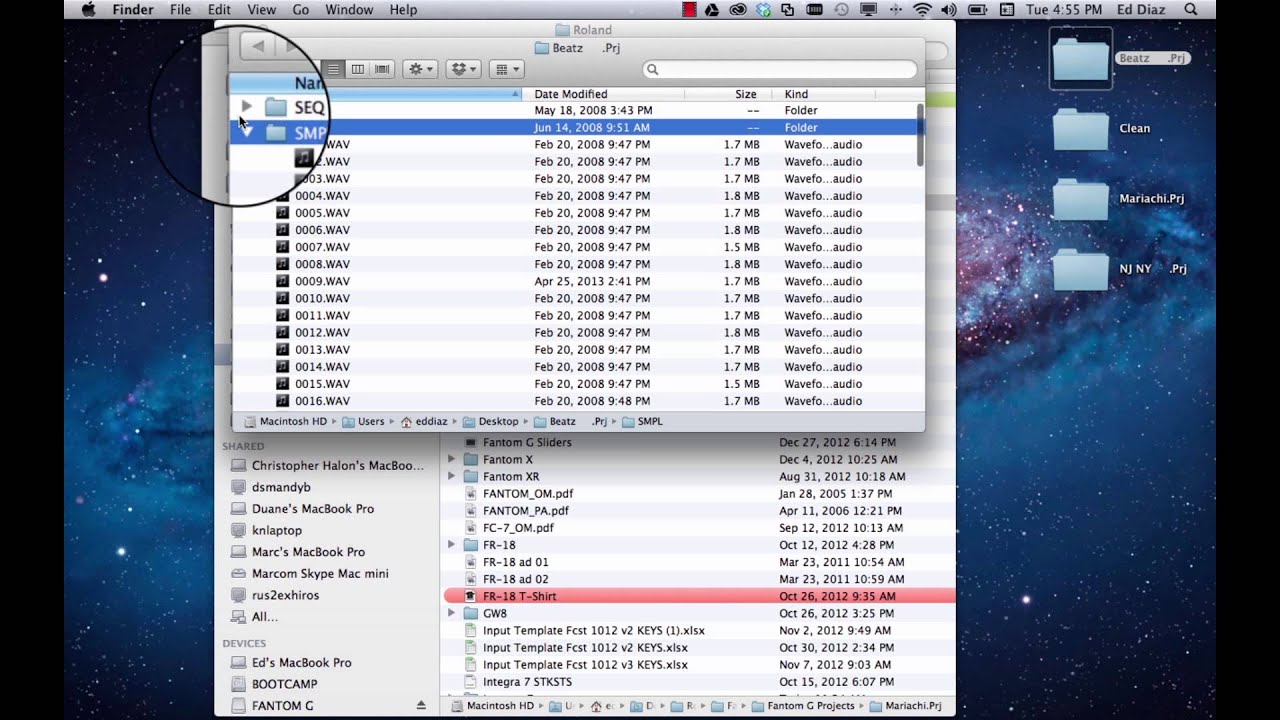Click the audio file icon of 0012.WAV
The image size is (1280, 720).
point(282,332)
